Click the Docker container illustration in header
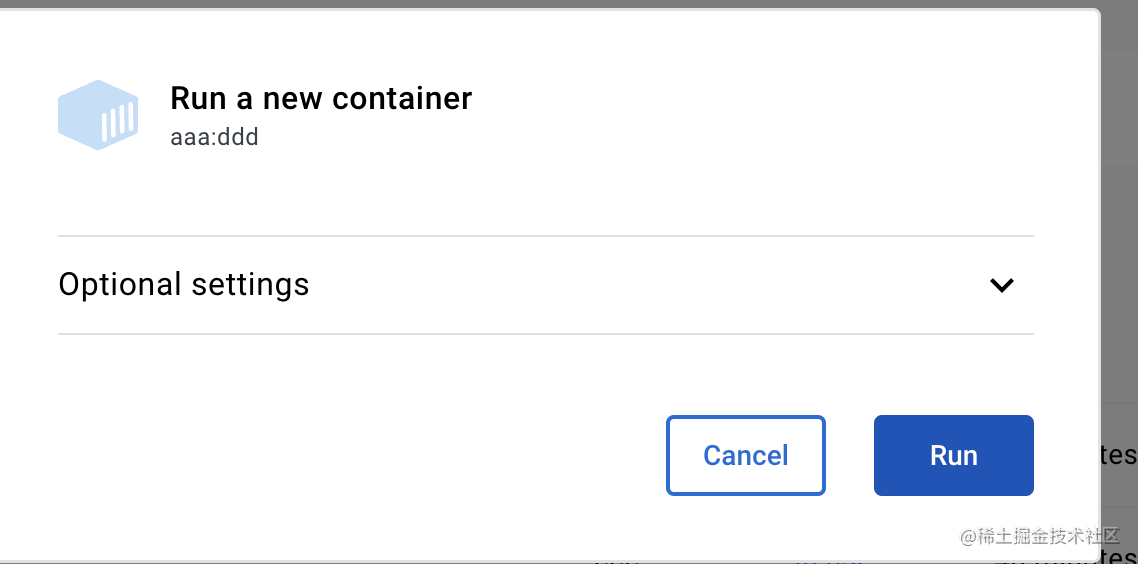 97,115
